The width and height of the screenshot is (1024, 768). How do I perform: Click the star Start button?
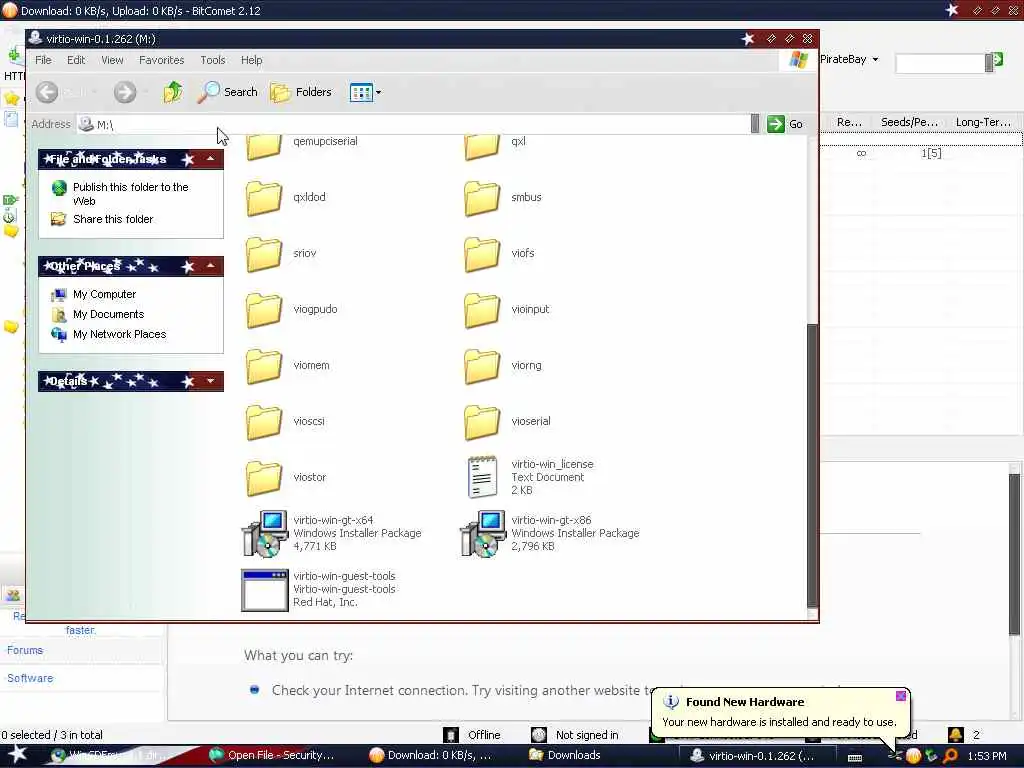18,754
